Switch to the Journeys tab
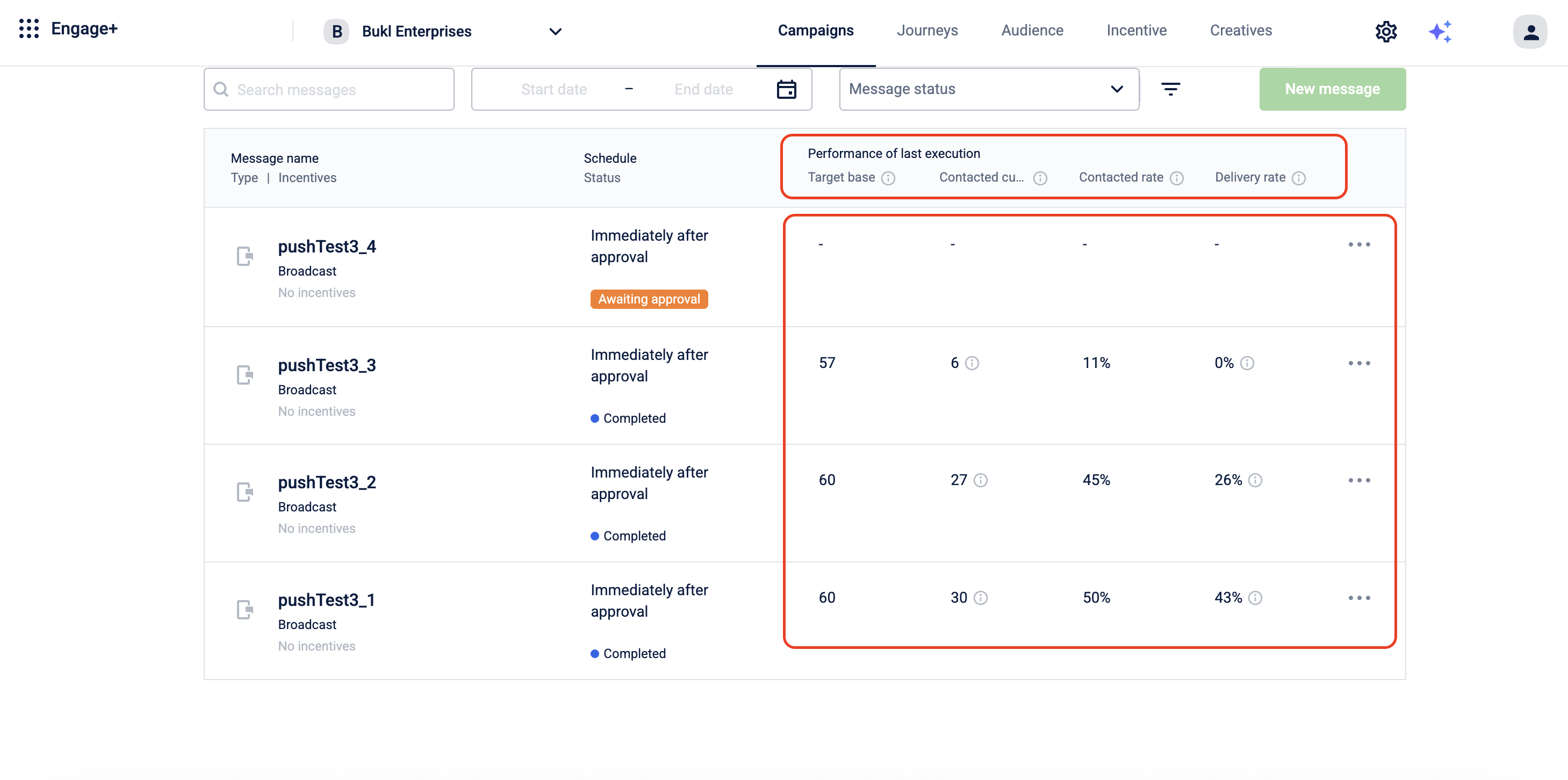 (926, 31)
